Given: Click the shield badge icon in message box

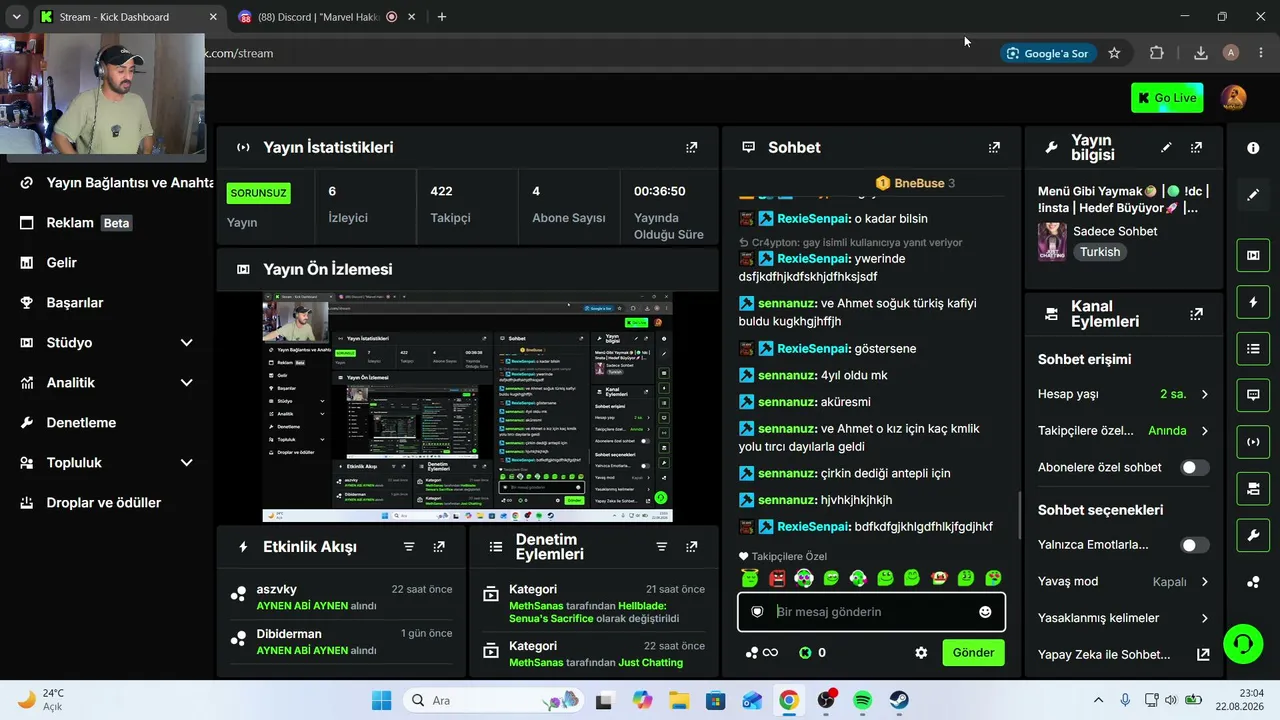Looking at the screenshot, I should 757,612.
